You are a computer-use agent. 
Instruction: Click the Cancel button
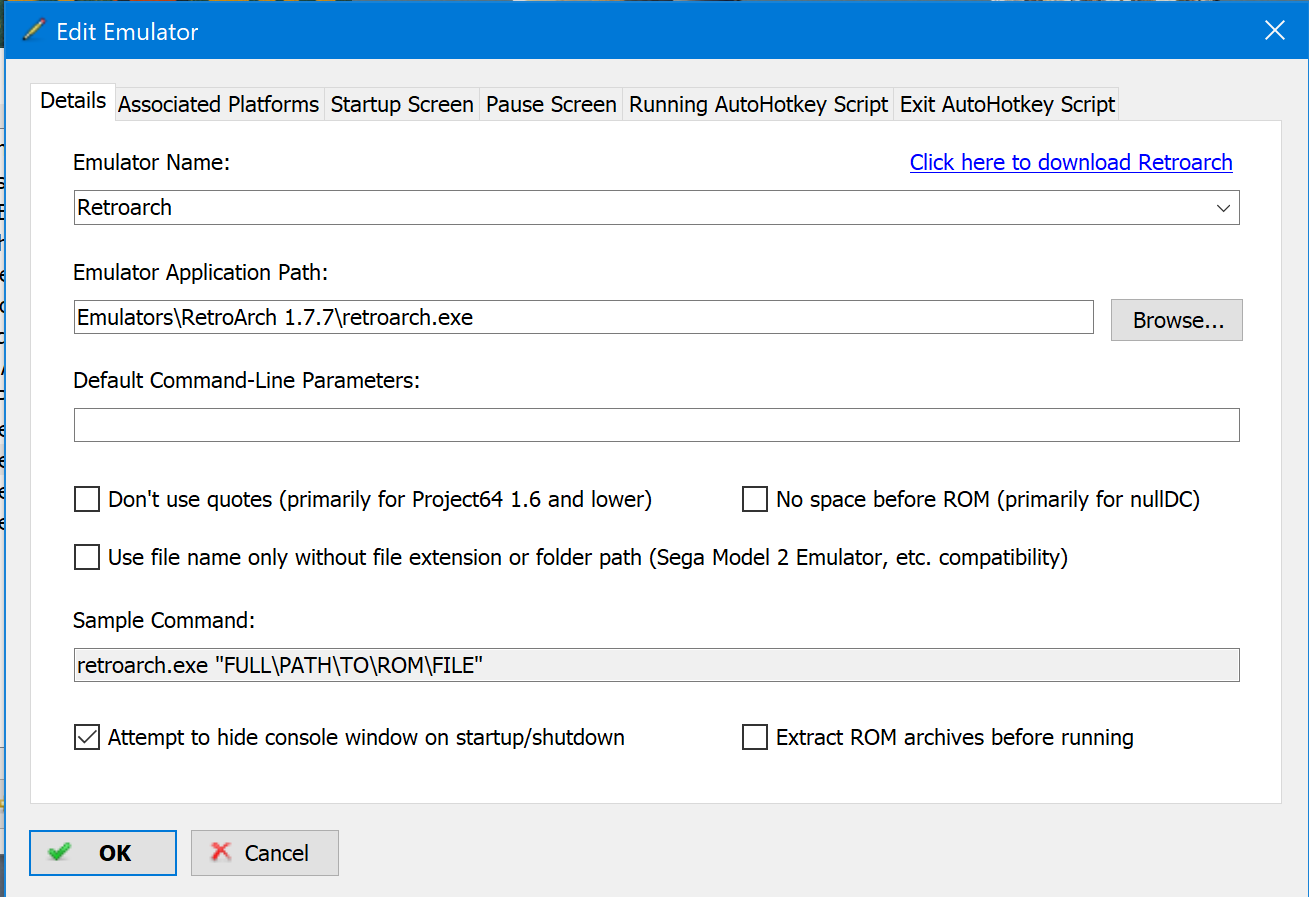(x=265, y=853)
